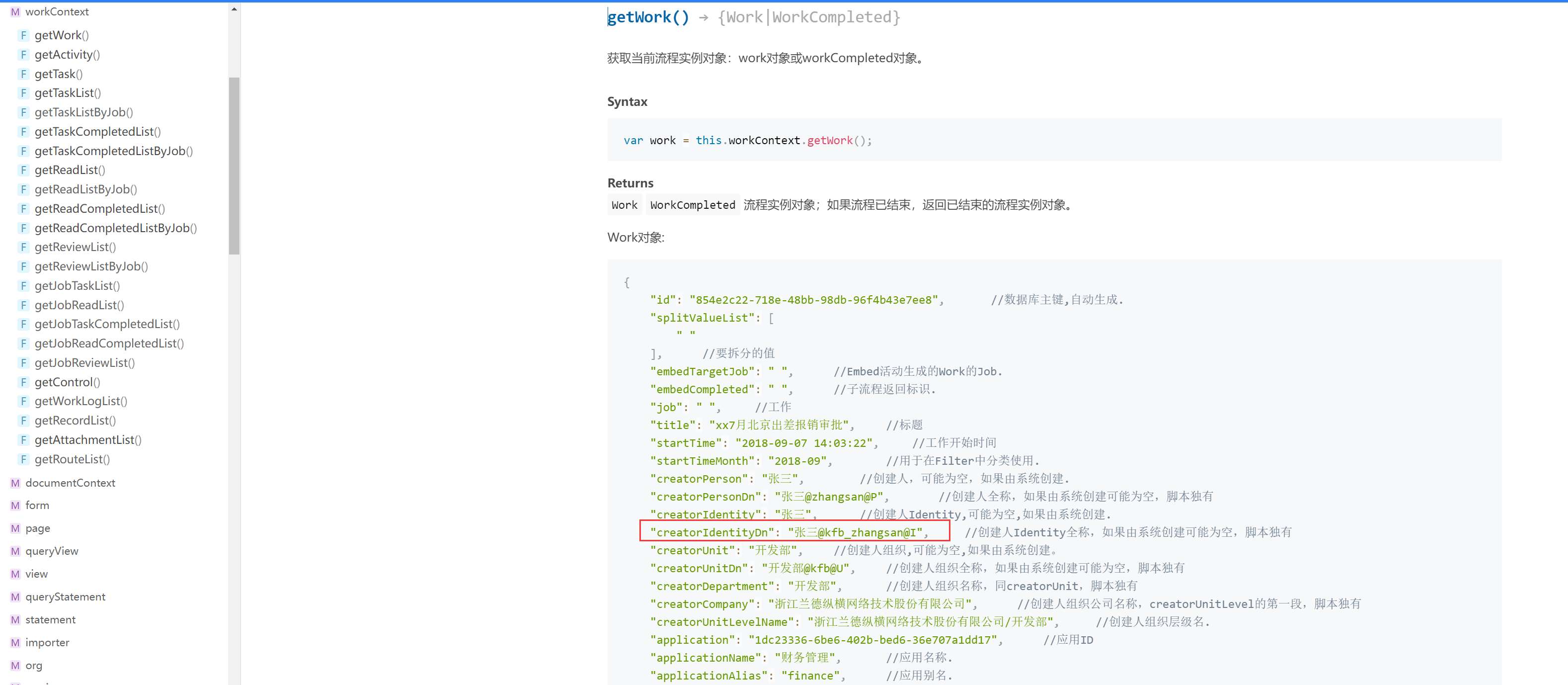Click the WorkCompleted return type tag
1568x685 pixels.
(x=692, y=205)
